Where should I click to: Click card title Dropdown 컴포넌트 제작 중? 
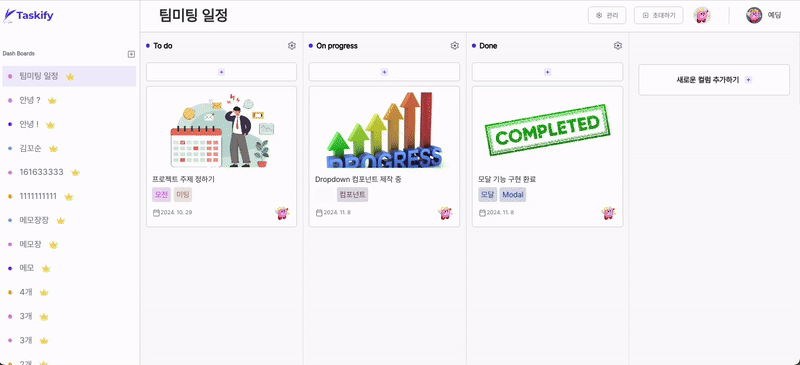[359, 180]
